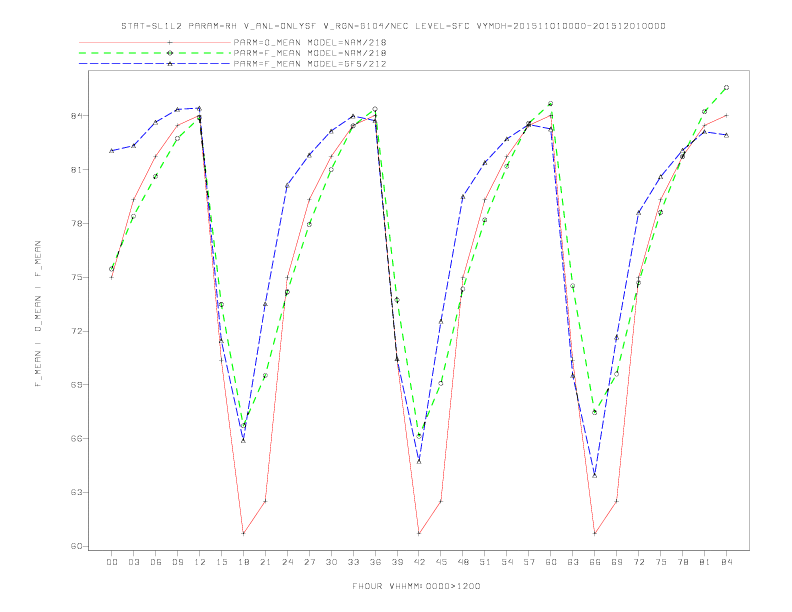Select legend entry PARM=F_MEAN MODEL=GFS/212
The height and width of the screenshot is (612, 792).
pyautogui.click(x=310, y=64)
